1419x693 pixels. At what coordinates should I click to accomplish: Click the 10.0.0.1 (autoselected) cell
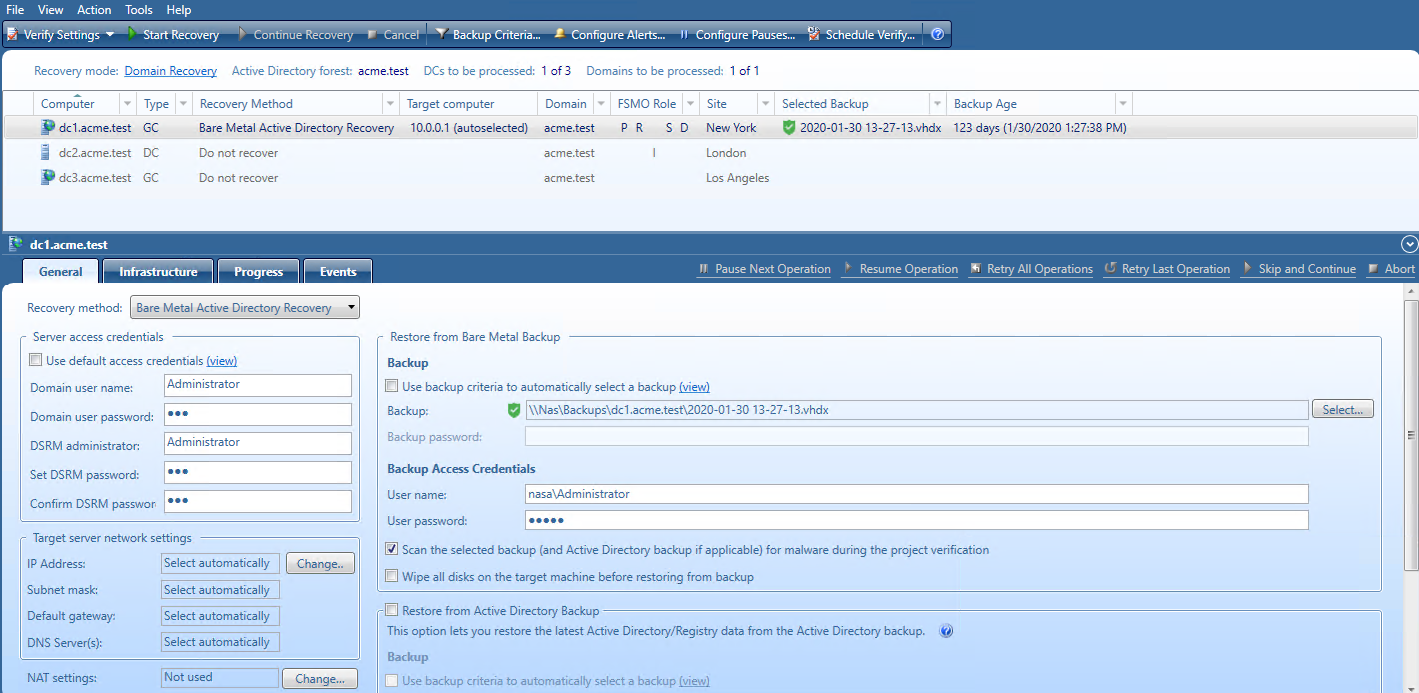point(469,128)
